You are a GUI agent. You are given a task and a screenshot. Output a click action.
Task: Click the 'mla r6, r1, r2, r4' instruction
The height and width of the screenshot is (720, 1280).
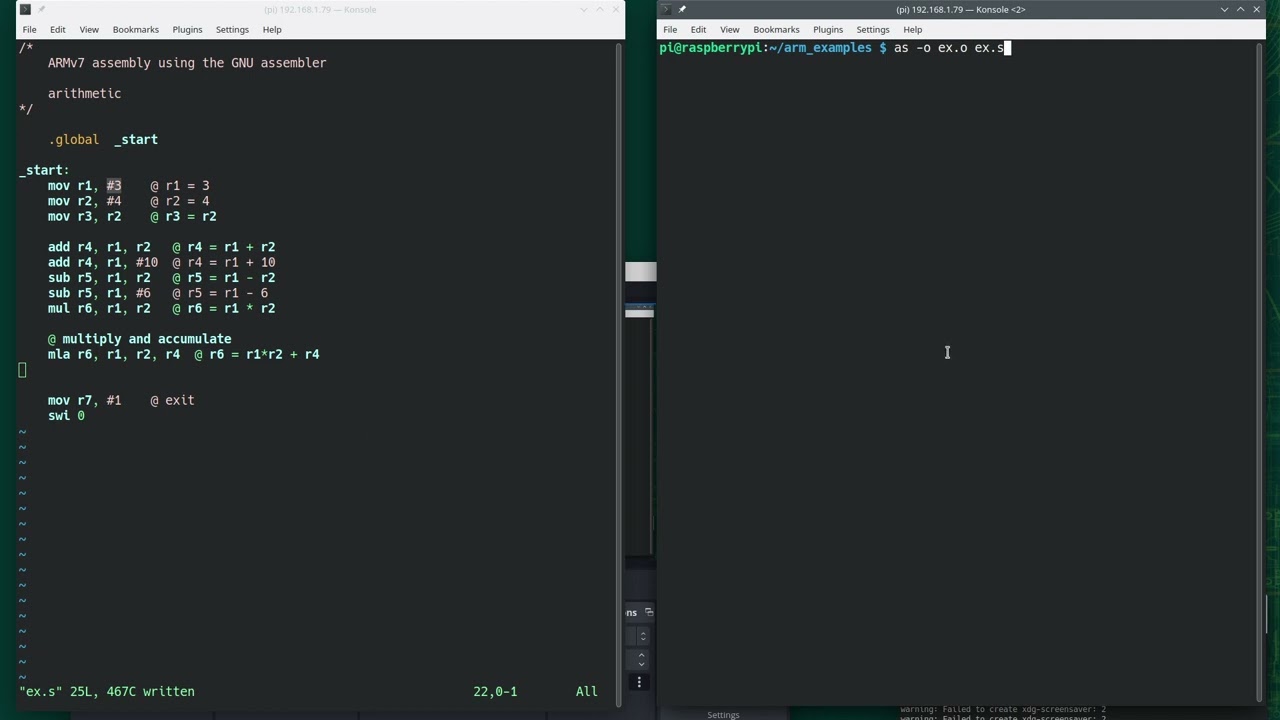click(x=114, y=354)
